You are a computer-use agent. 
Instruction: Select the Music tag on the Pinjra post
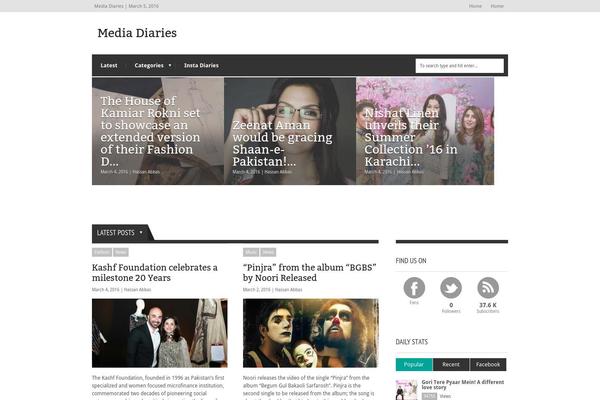pyautogui.click(x=251, y=252)
